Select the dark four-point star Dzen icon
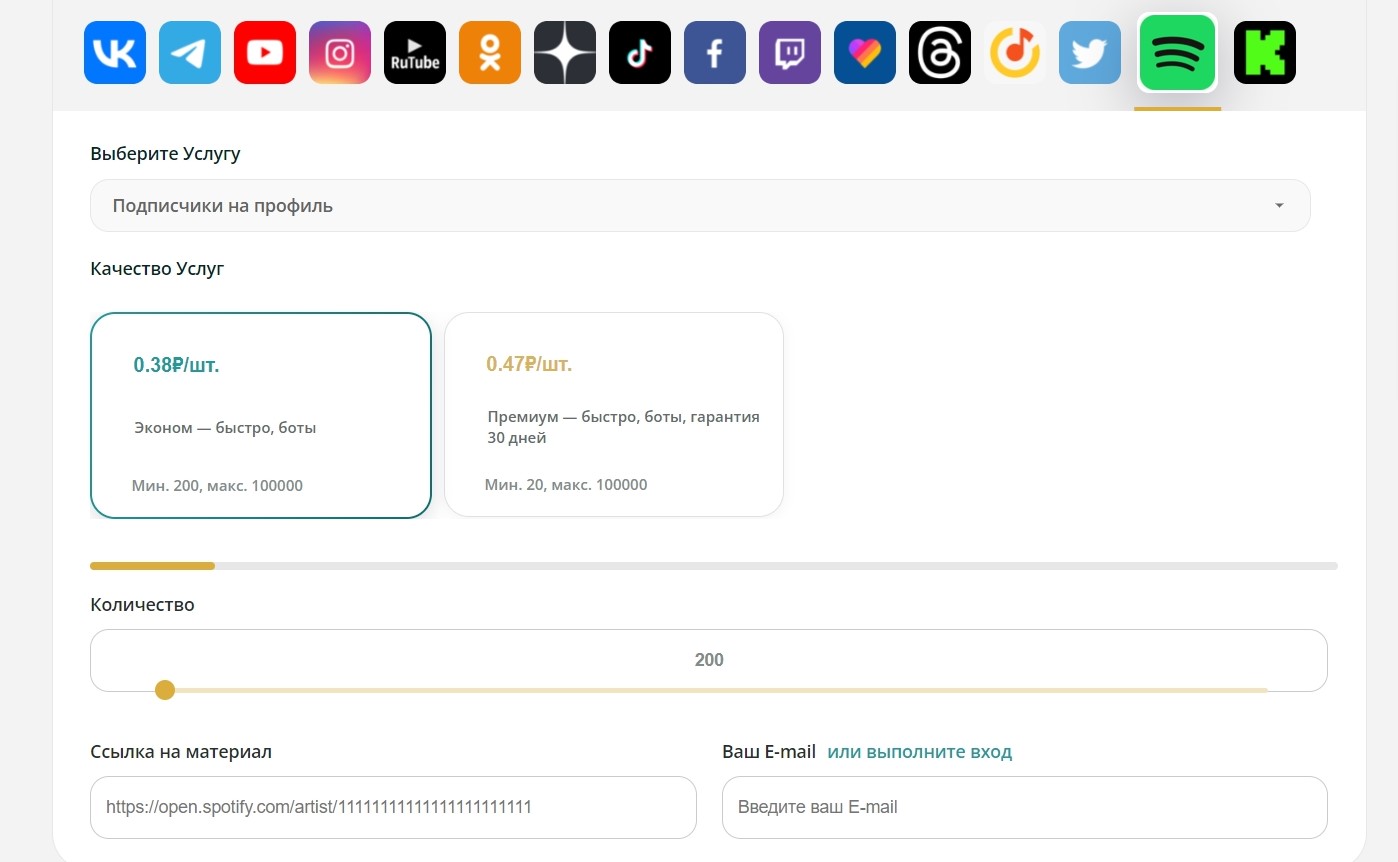The image size is (1398, 862). (x=565, y=53)
